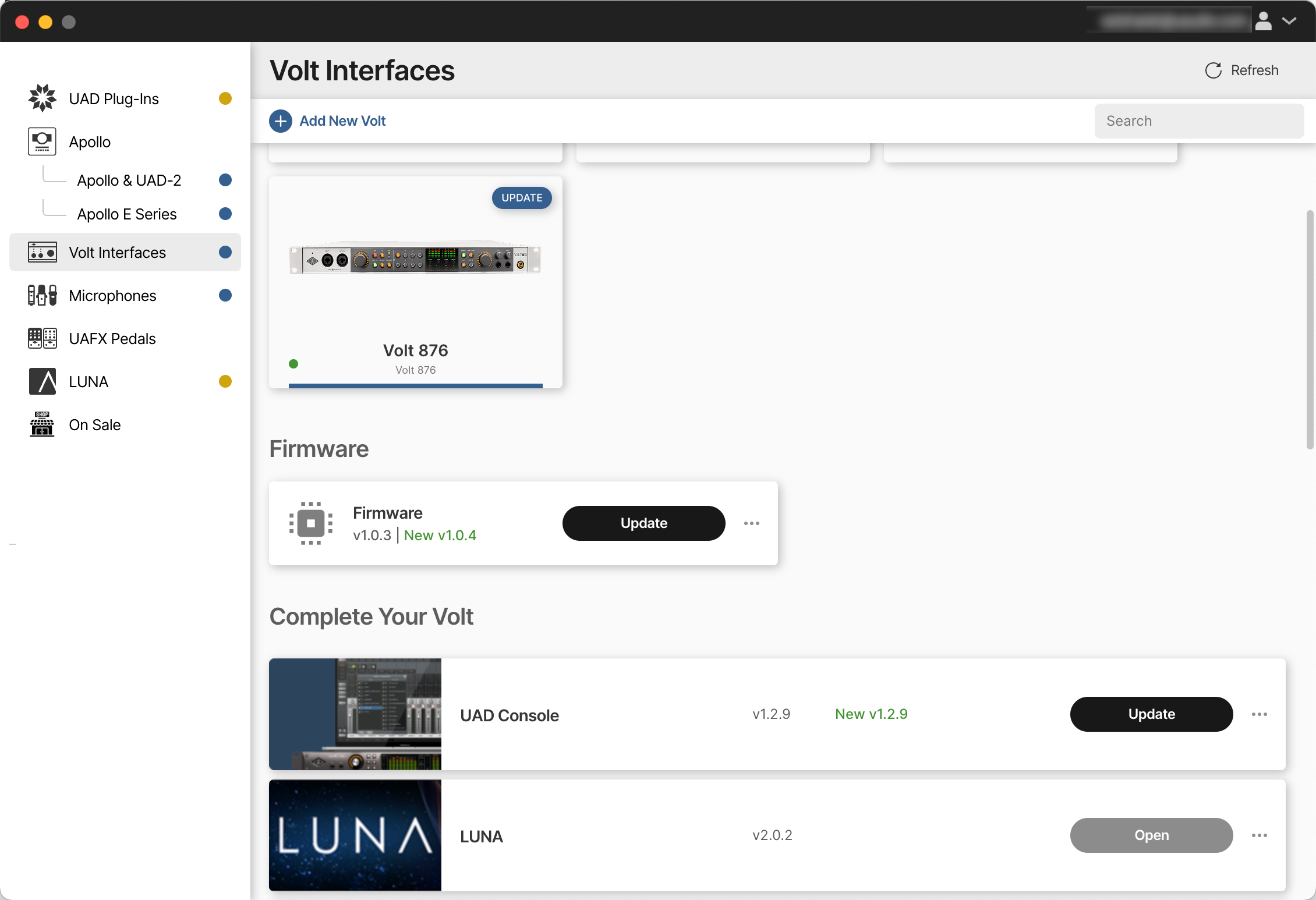1316x900 pixels.
Task: Click the yellow update dot beside LUNA
Action: (225, 381)
